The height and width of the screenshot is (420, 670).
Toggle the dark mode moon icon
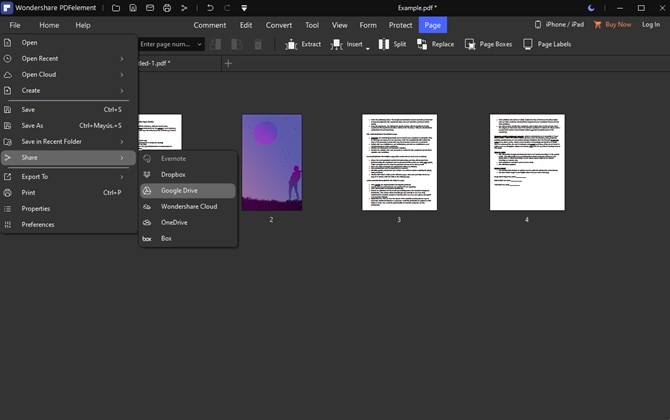click(x=591, y=8)
